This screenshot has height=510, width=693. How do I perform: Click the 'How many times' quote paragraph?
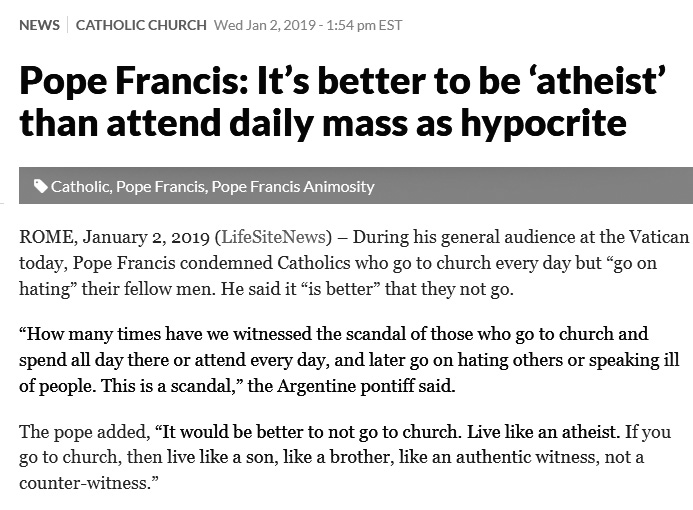coord(349,360)
